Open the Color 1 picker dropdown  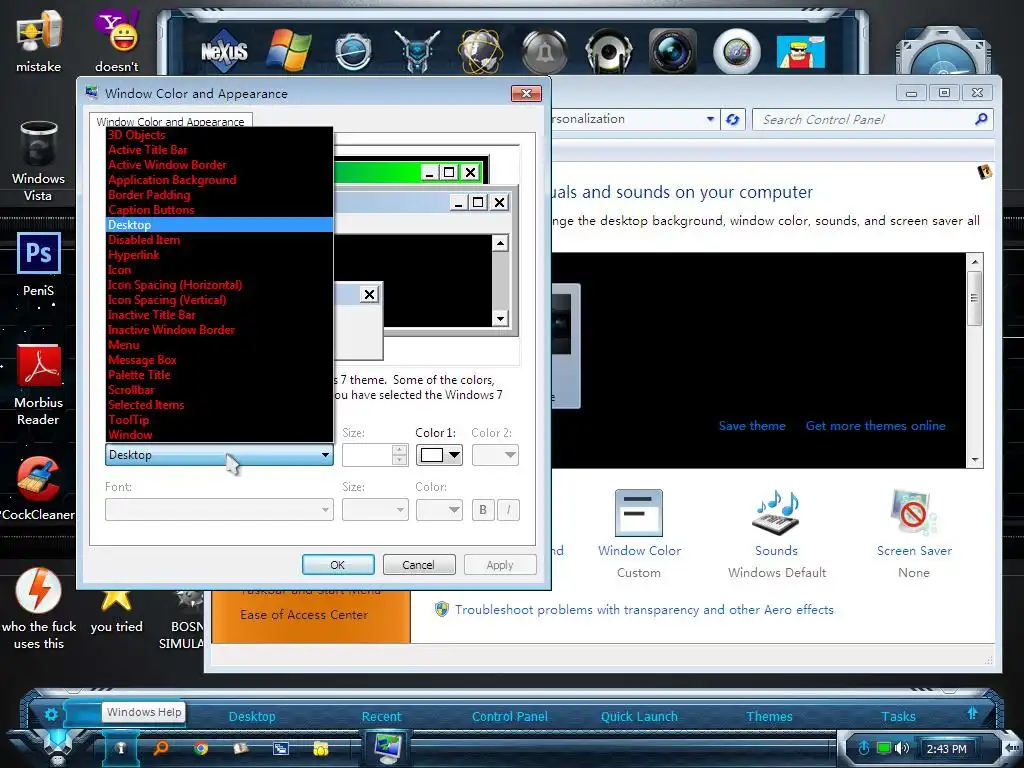(440, 455)
